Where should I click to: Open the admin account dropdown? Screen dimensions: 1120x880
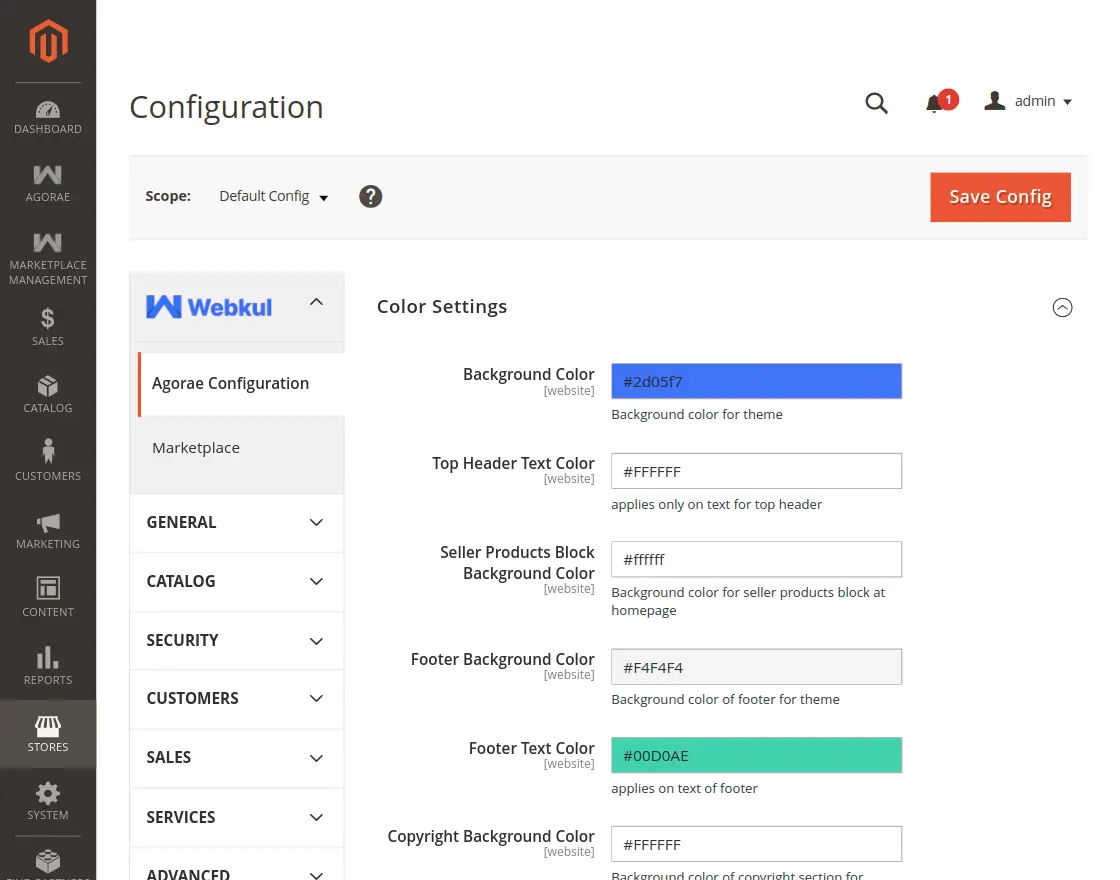(x=1029, y=102)
